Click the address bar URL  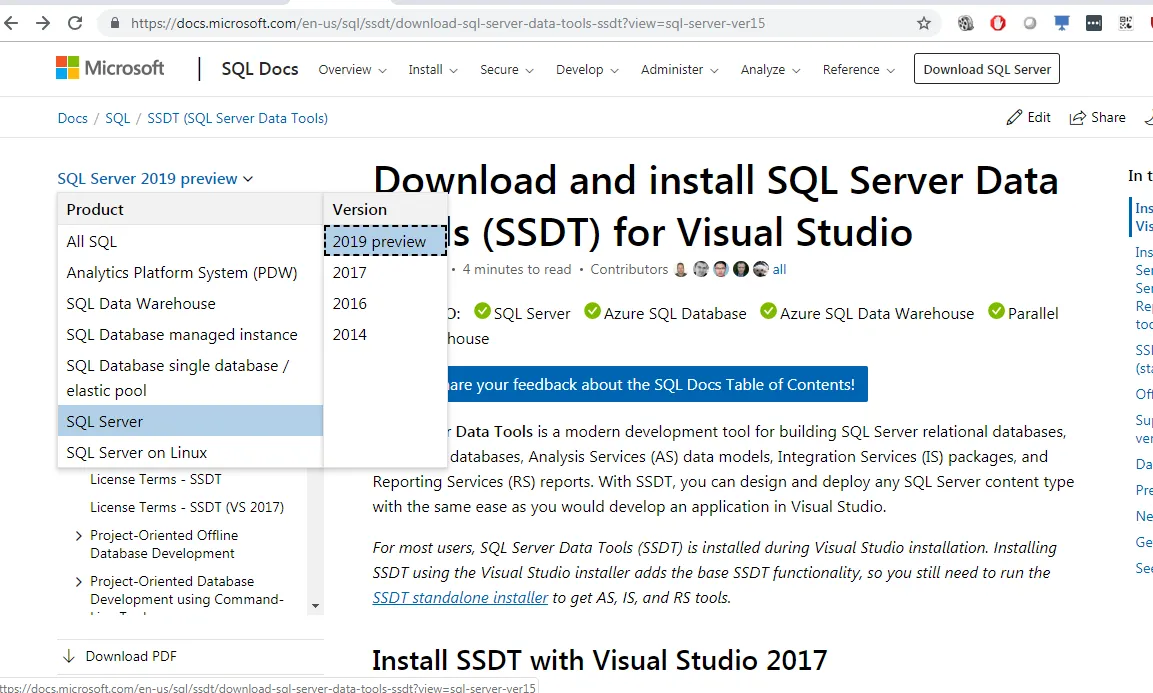(448, 24)
